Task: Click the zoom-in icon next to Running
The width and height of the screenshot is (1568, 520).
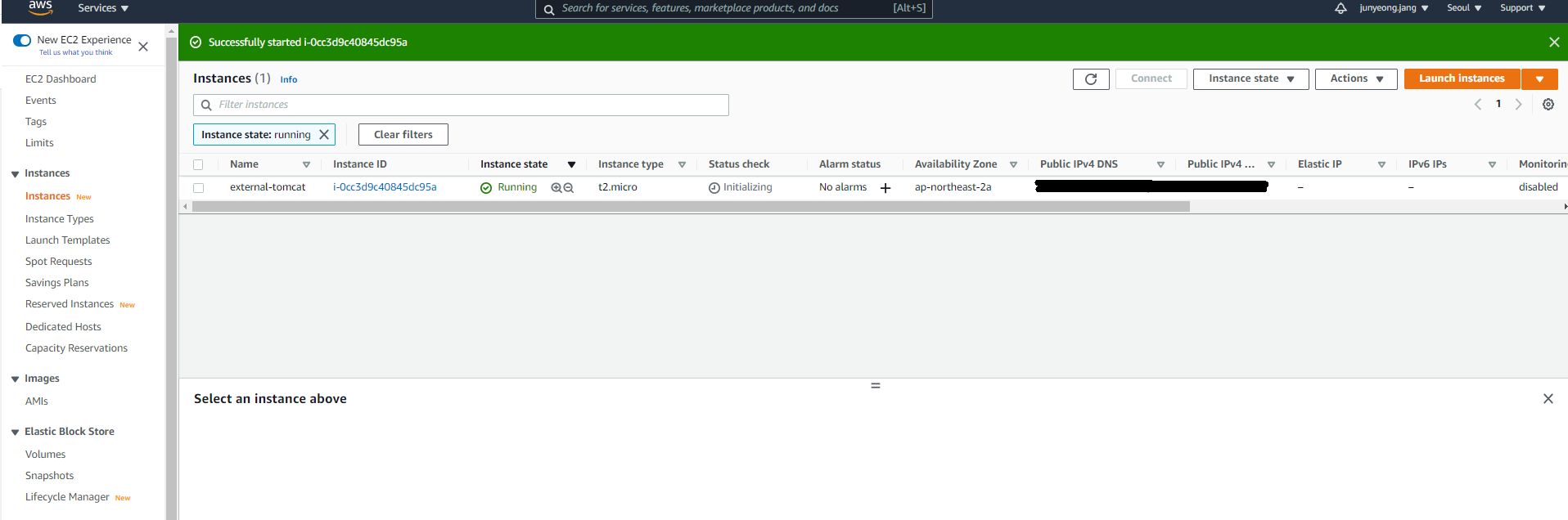Action: (556, 187)
